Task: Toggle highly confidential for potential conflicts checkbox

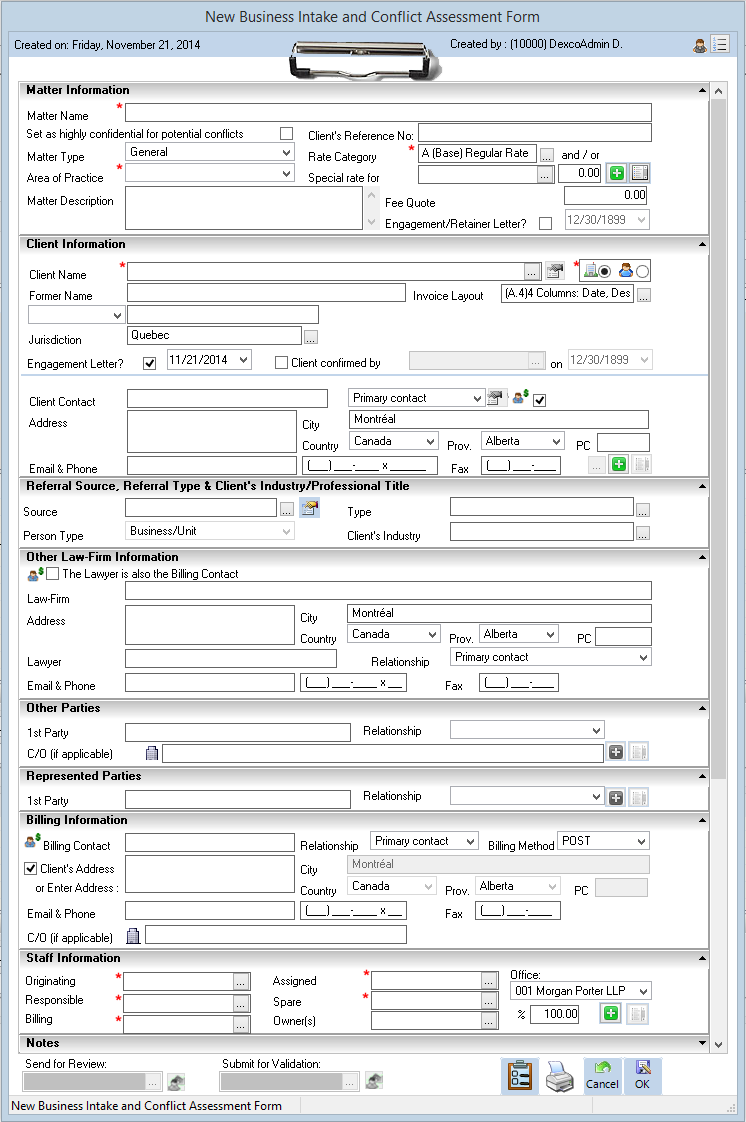Action: pyautogui.click(x=287, y=134)
